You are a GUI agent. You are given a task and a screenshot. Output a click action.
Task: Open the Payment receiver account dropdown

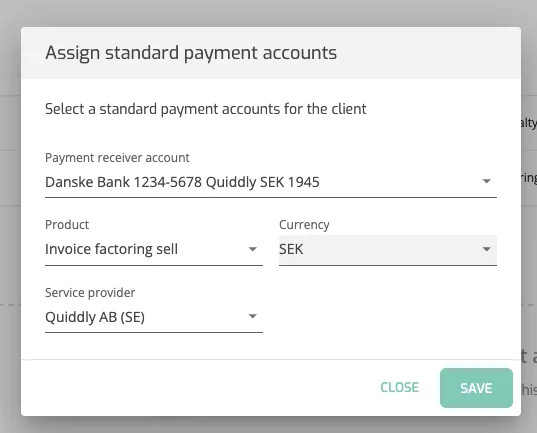(x=271, y=182)
